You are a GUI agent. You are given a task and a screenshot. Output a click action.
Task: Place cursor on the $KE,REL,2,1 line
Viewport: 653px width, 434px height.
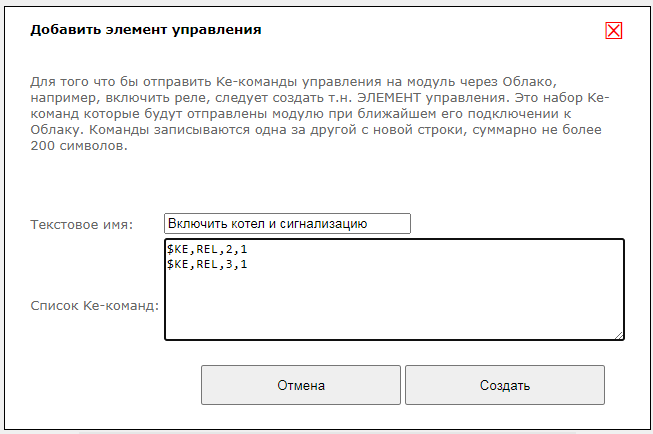[207, 249]
